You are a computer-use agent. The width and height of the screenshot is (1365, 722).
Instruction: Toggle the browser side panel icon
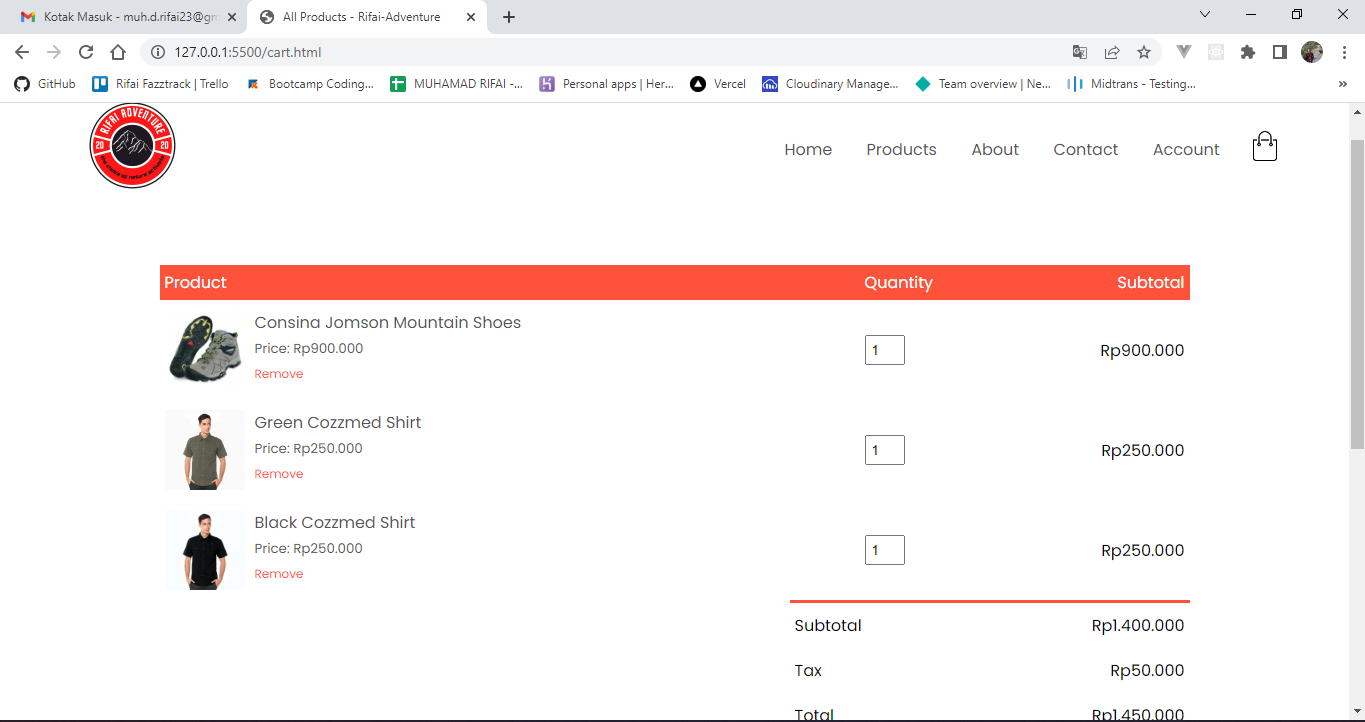[x=1280, y=52]
